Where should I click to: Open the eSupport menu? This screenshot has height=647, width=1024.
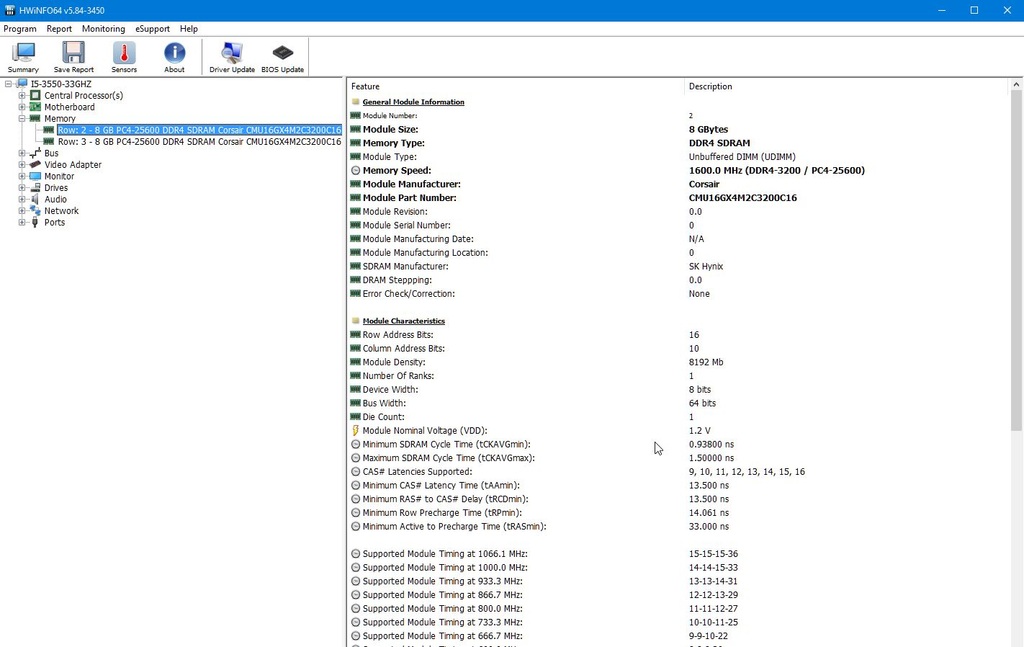tap(152, 29)
